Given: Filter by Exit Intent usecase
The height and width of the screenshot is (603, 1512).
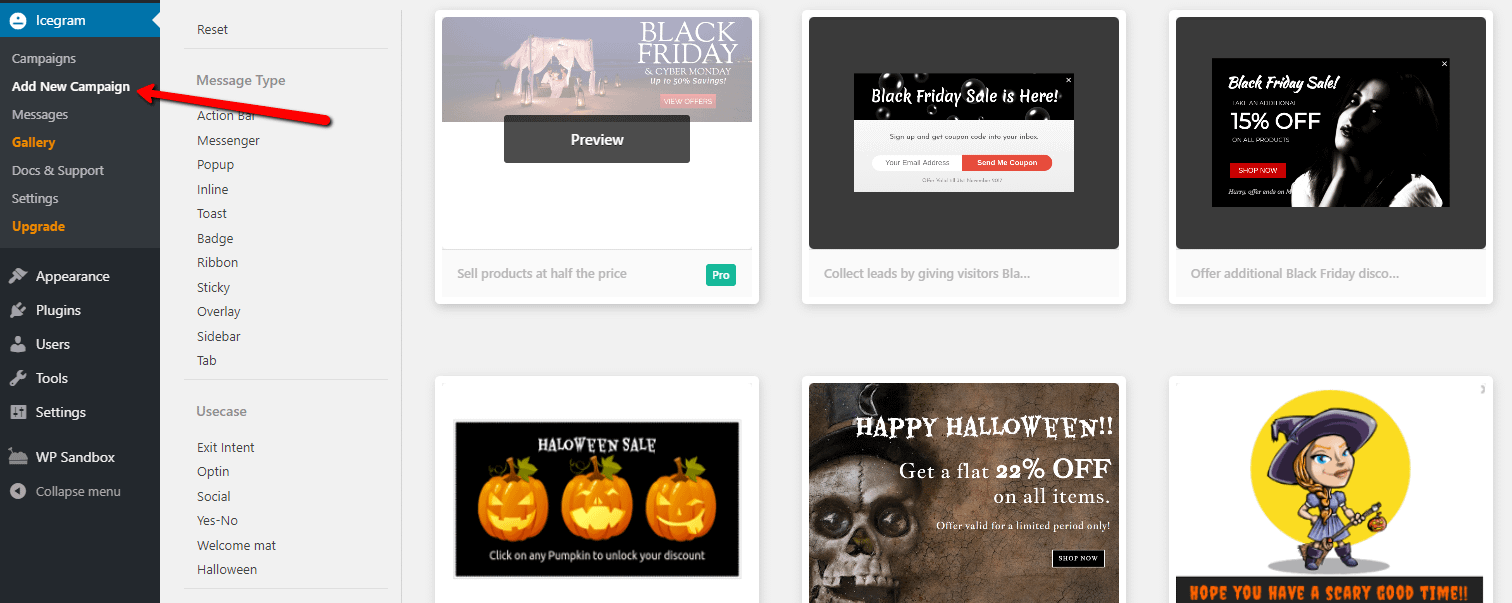Looking at the screenshot, I should coord(226,448).
